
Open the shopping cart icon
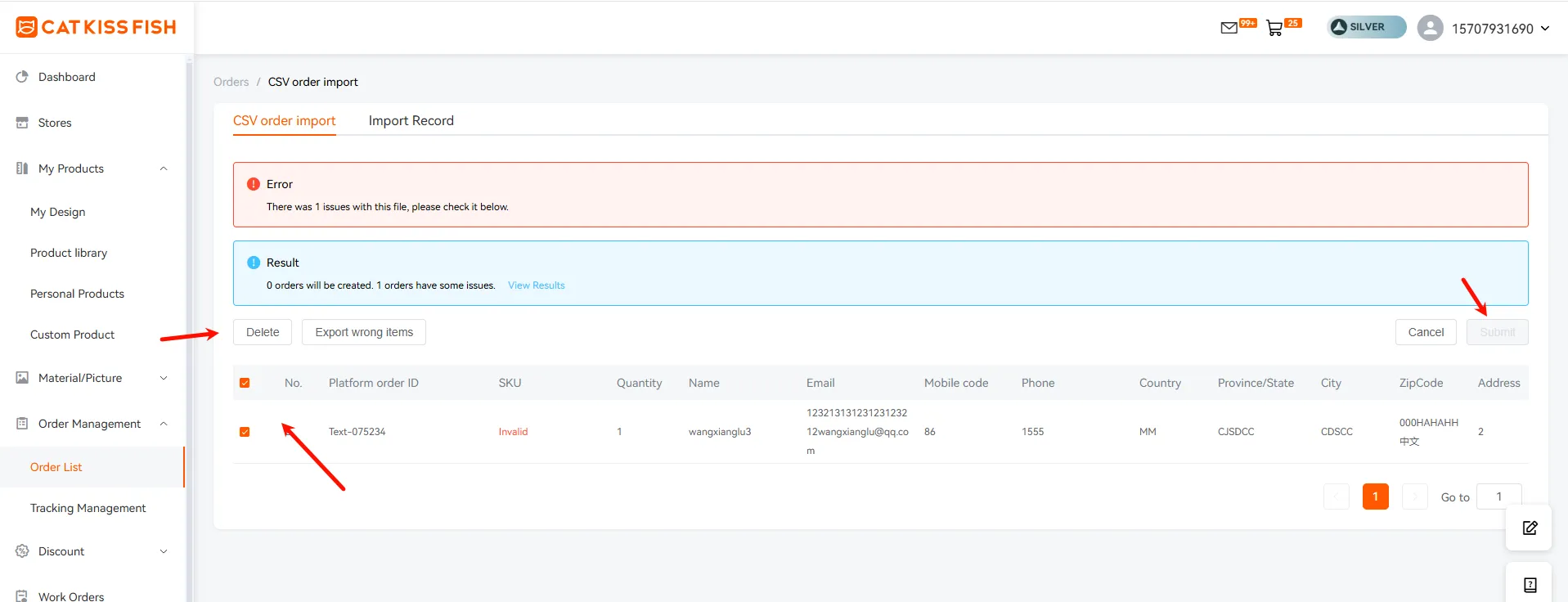[x=1274, y=29]
